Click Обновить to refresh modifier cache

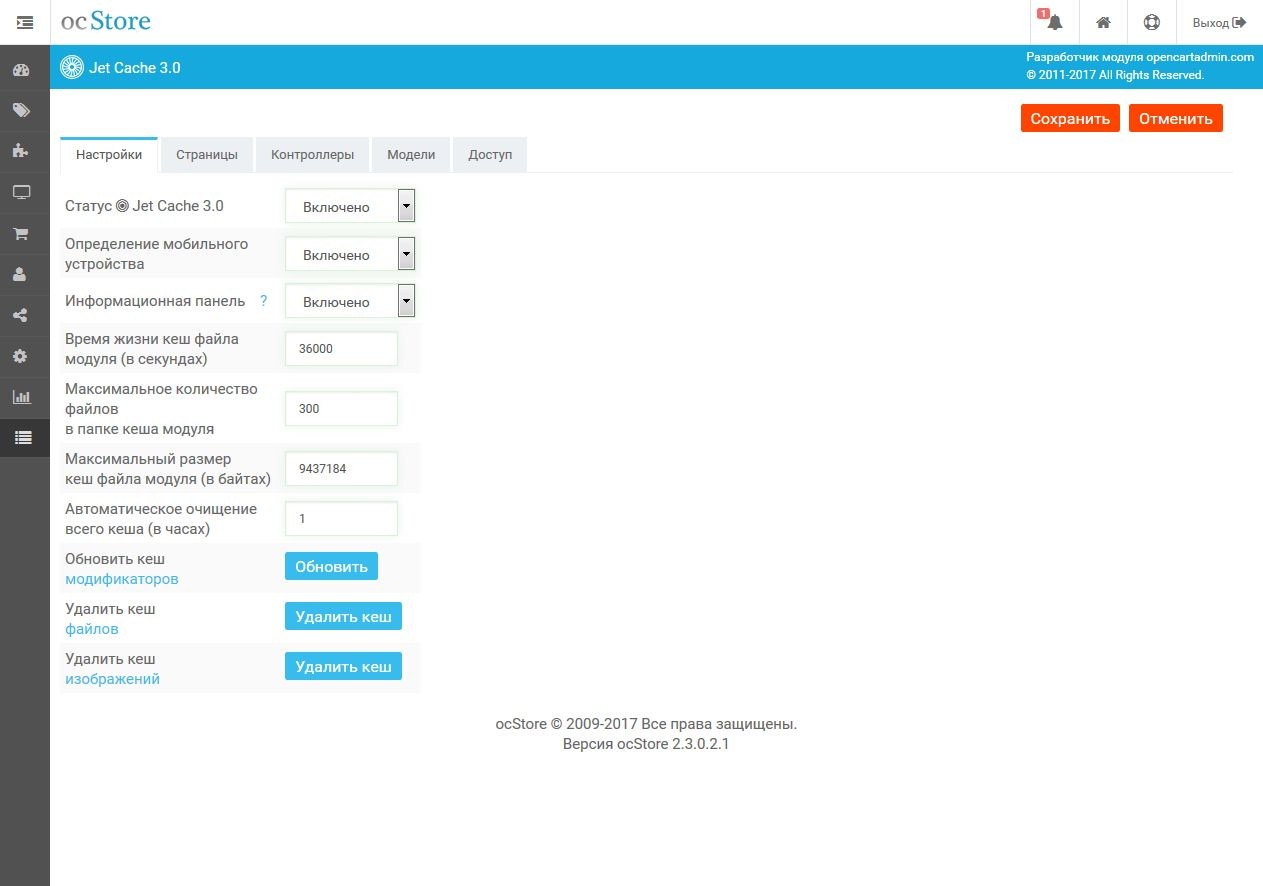(x=331, y=566)
